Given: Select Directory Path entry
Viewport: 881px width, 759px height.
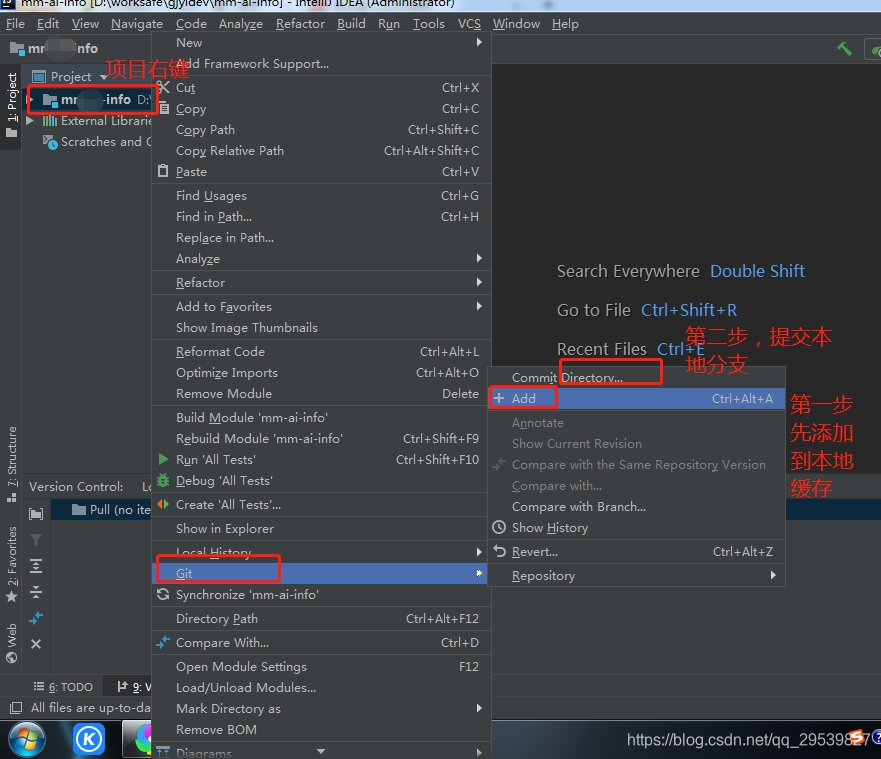Looking at the screenshot, I should (319, 619).
